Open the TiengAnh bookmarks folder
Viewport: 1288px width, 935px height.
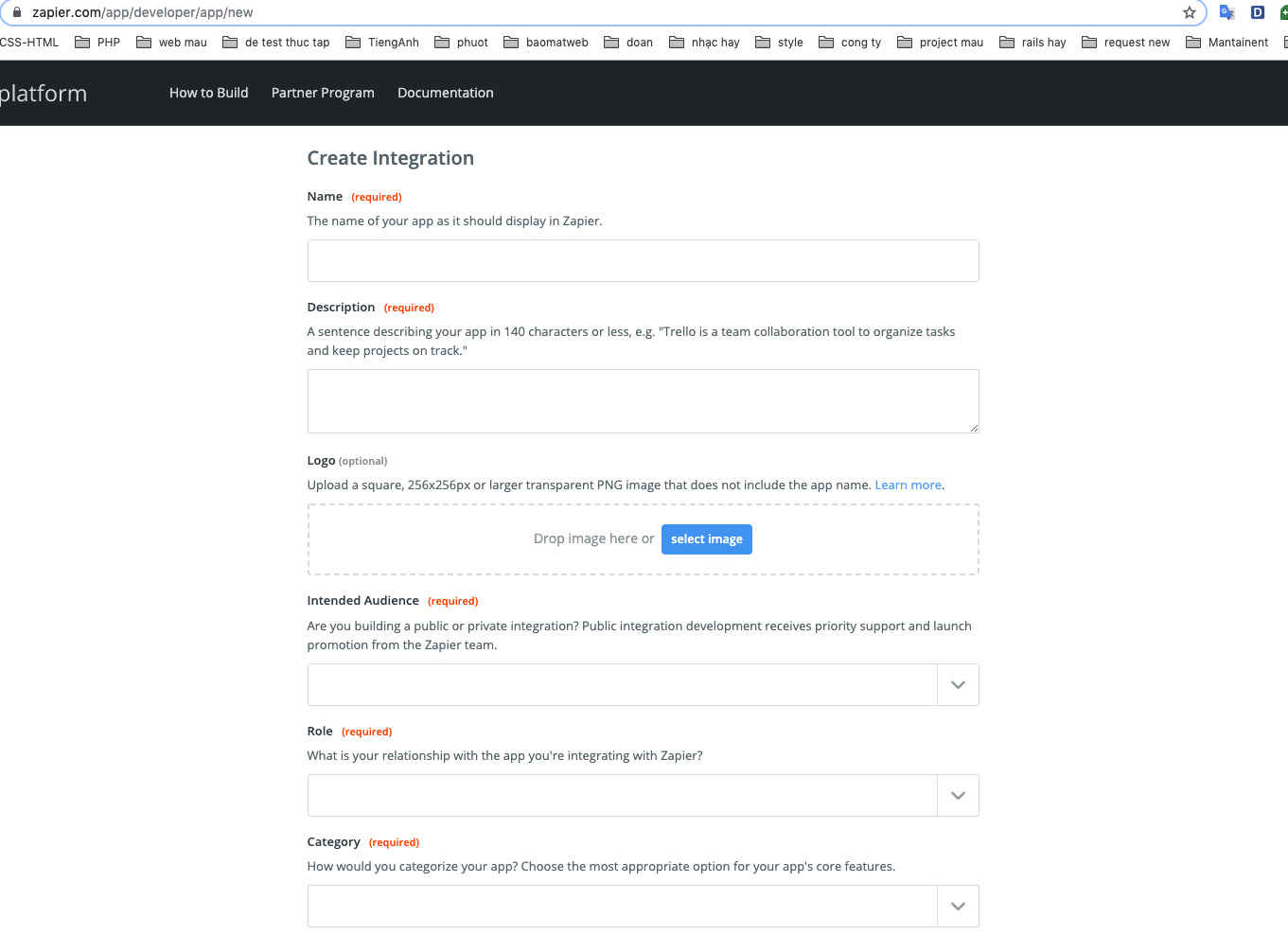click(x=382, y=43)
